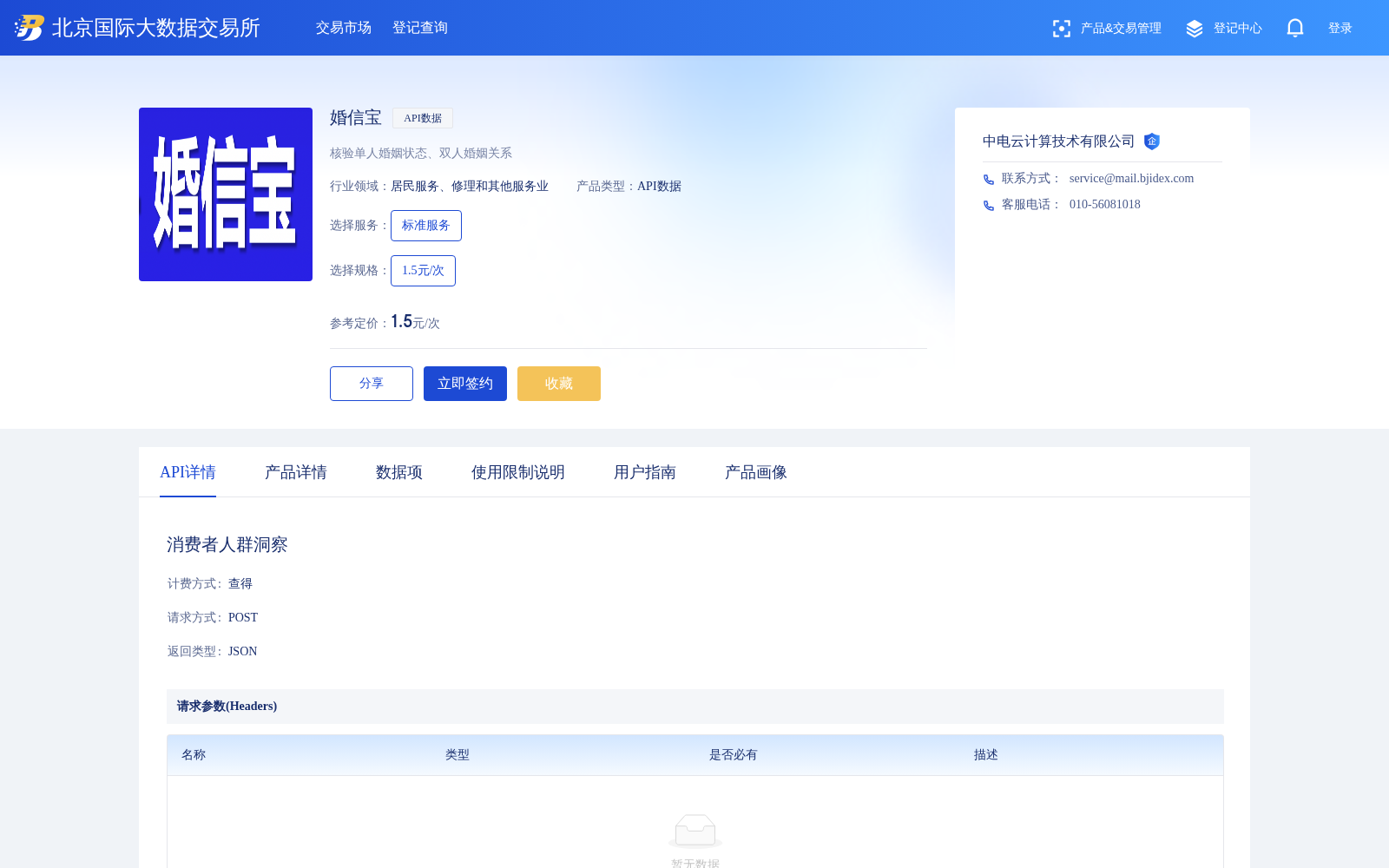Click the phone number 010-56081018
The height and width of the screenshot is (868, 1389).
pyautogui.click(x=1105, y=205)
